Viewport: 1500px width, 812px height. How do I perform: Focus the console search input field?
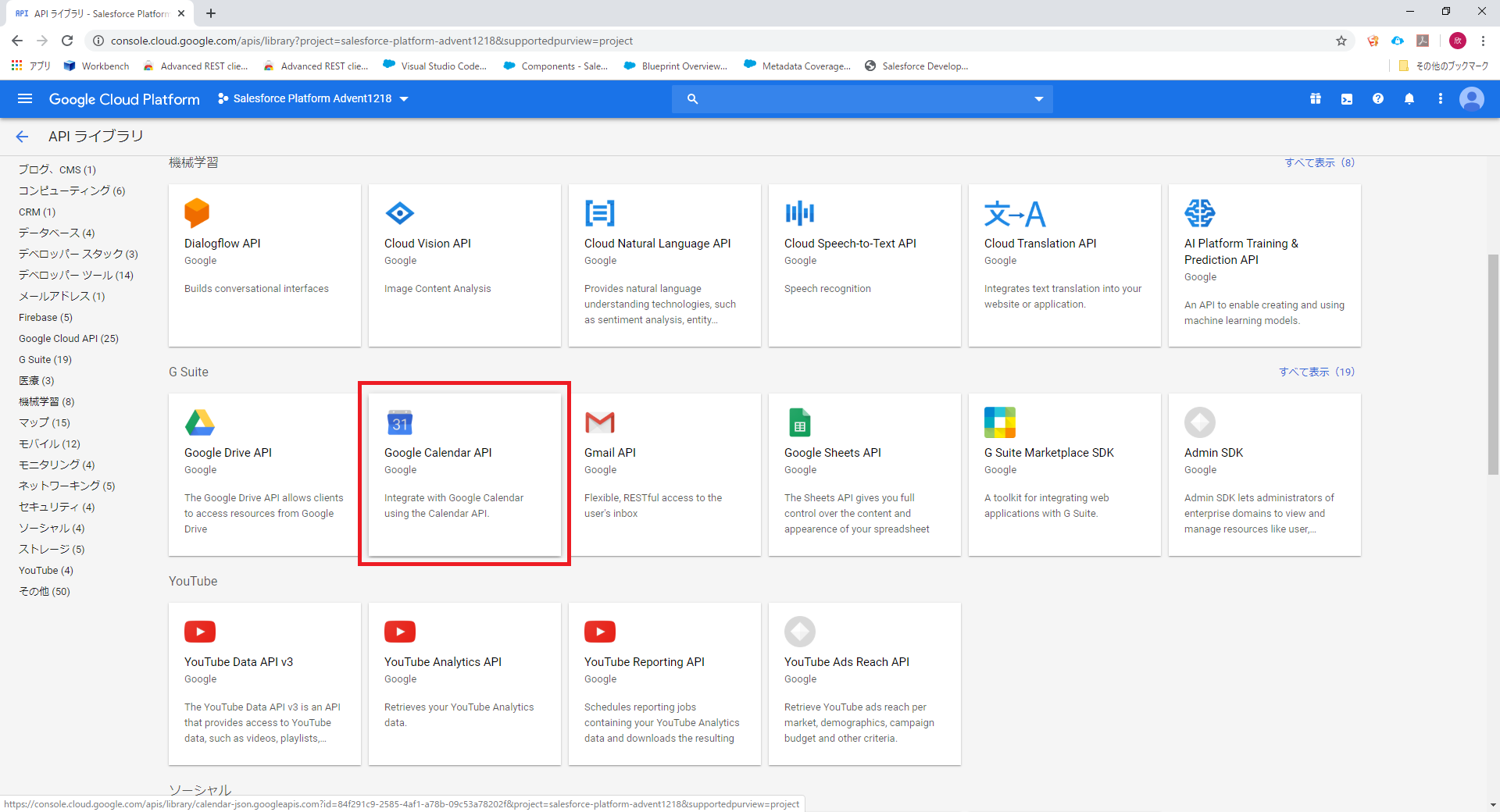pyautogui.click(x=862, y=99)
